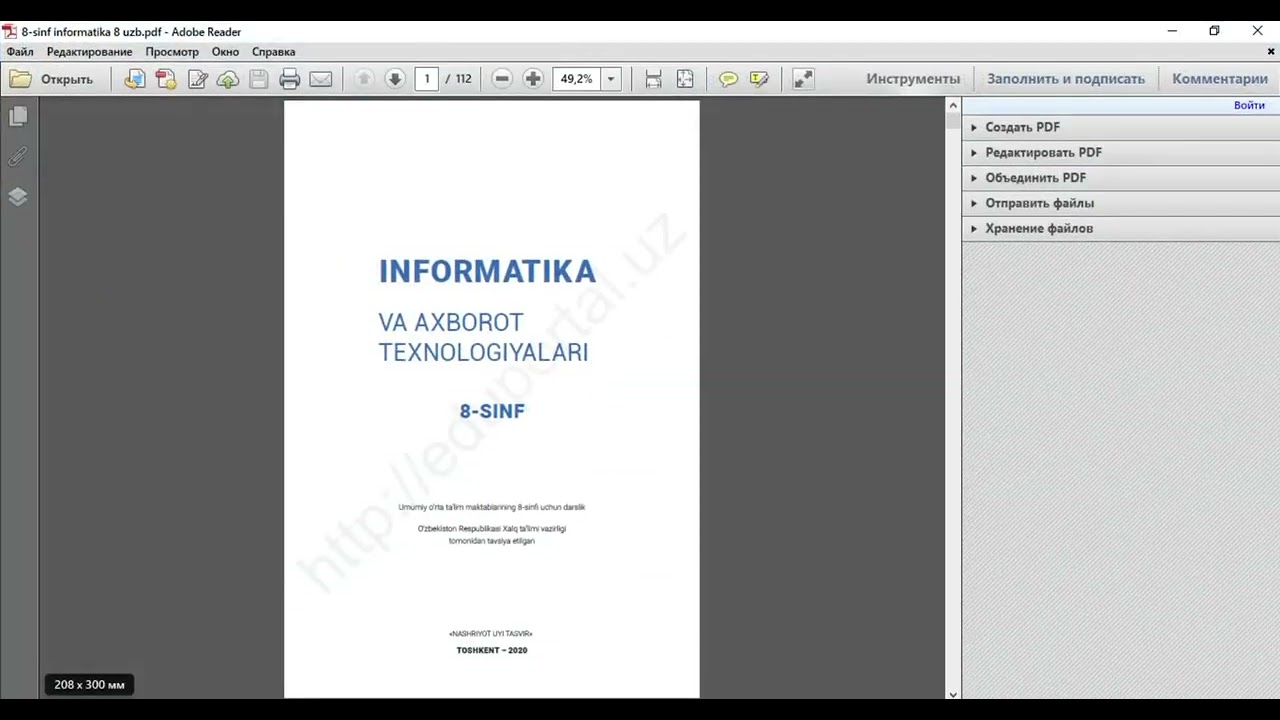The height and width of the screenshot is (720, 1280).
Task: Click the document scrollbar down arrow
Action: [x=953, y=694]
